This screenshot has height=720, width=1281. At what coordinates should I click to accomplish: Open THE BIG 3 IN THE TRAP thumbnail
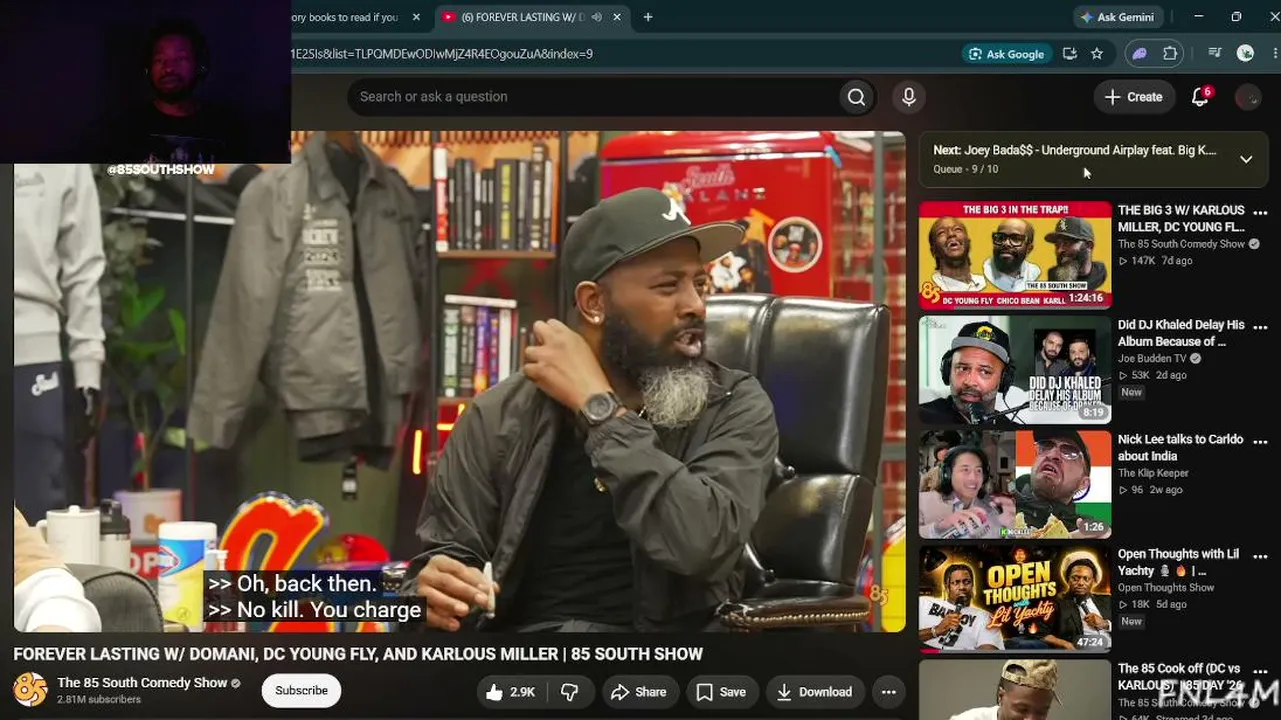(x=1015, y=255)
